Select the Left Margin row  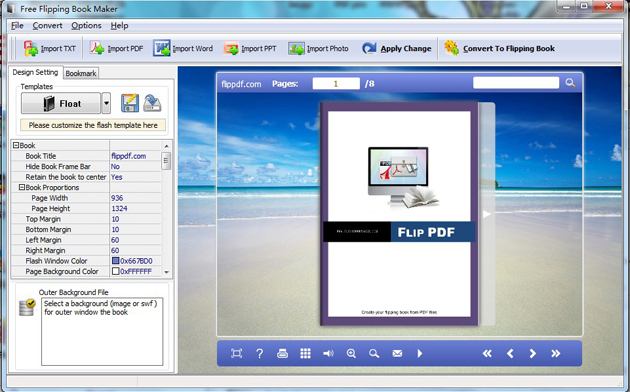86,240
